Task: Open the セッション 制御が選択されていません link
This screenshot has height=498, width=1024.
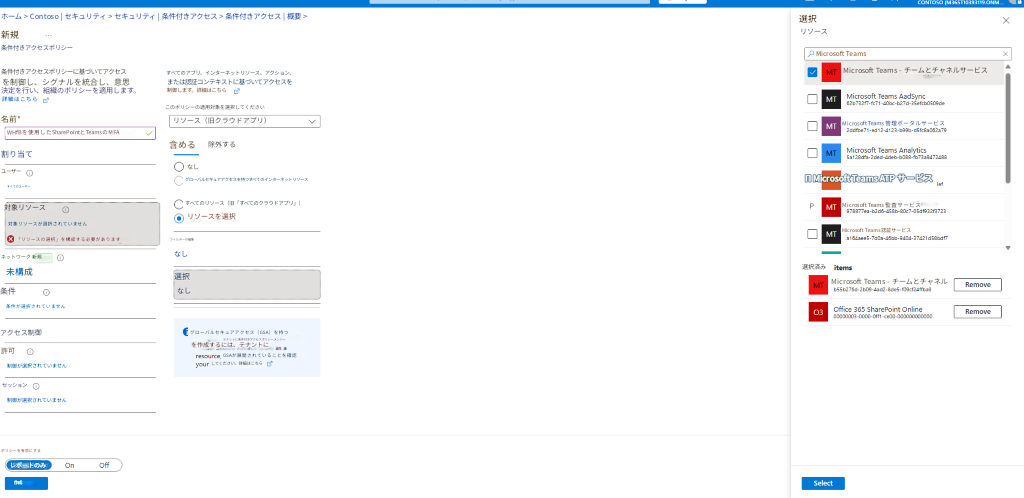Action: tap(37, 399)
